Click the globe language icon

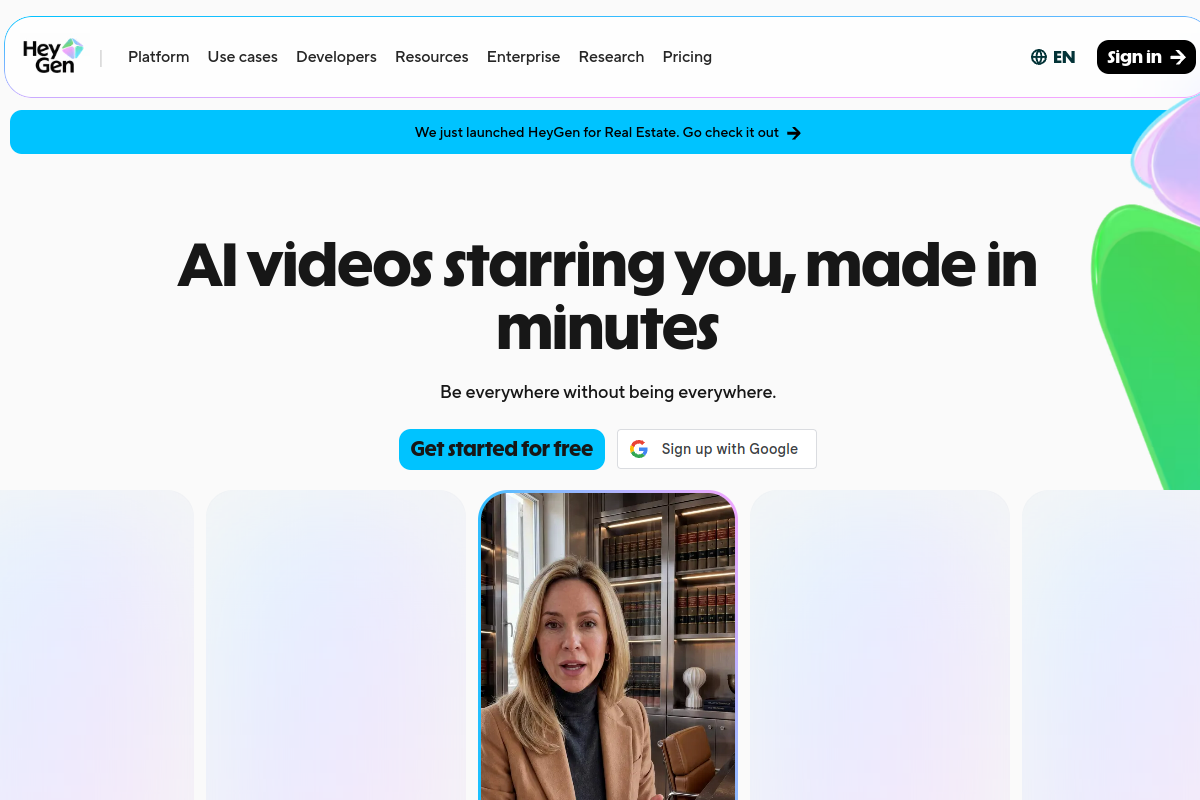(x=1038, y=57)
